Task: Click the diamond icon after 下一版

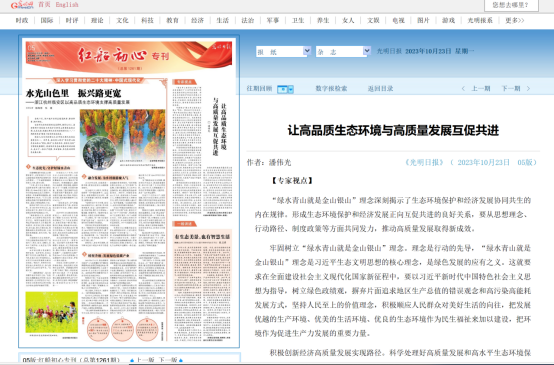Action: coord(181,361)
